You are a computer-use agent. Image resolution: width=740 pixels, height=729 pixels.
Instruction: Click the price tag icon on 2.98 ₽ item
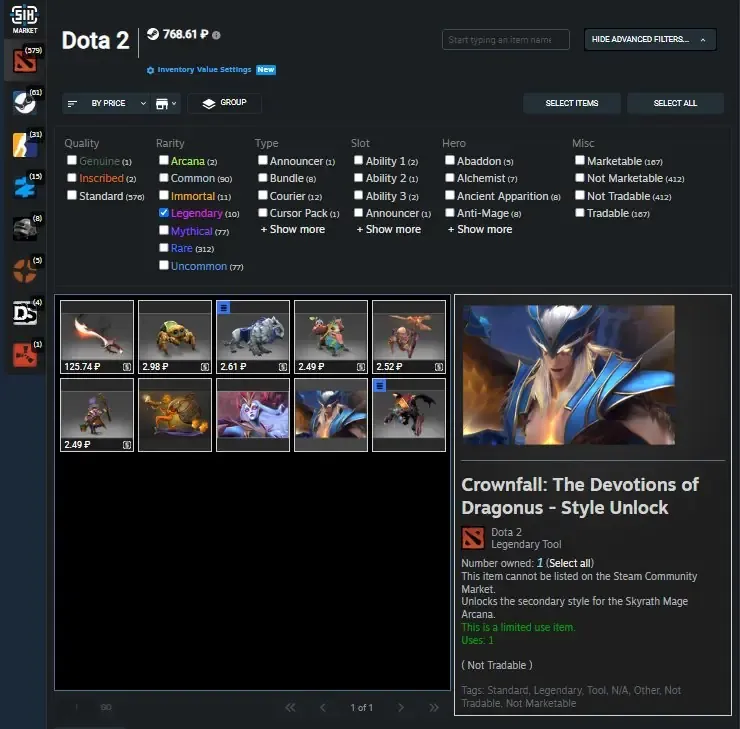[205, 367]
